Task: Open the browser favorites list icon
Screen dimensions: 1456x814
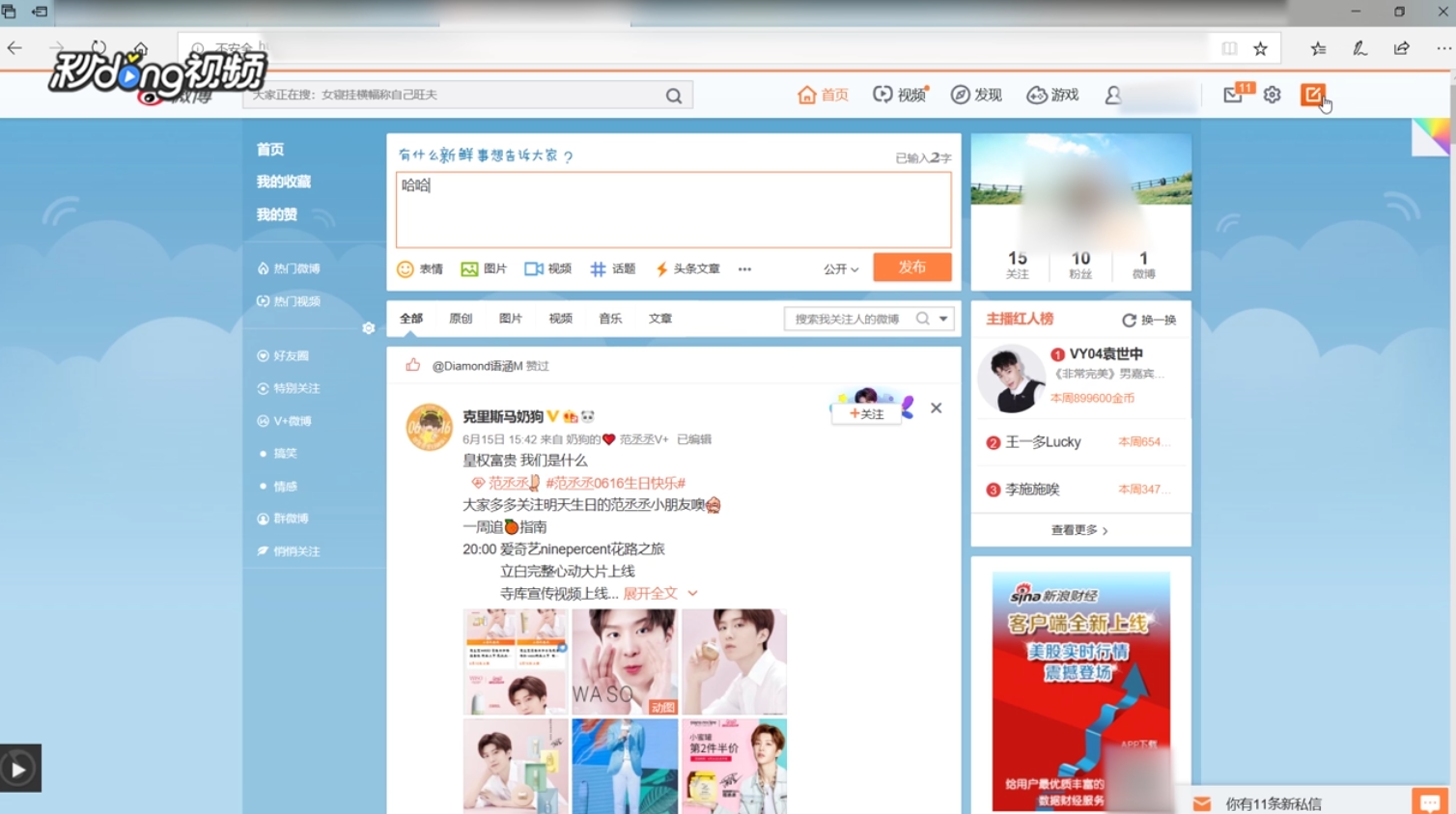Action: click(1318, 48)
